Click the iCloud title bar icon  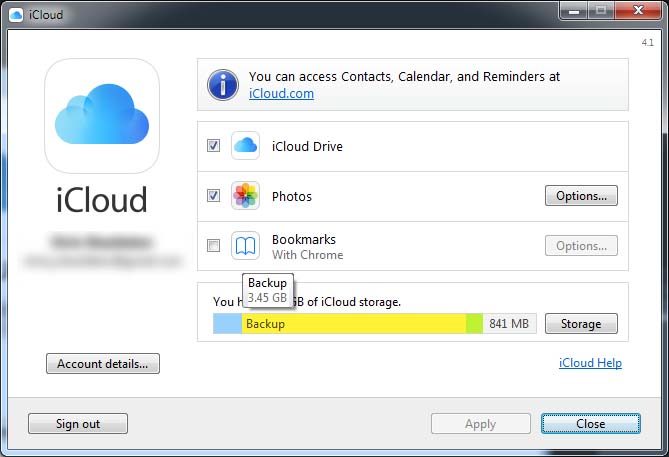tap(16, 15)
